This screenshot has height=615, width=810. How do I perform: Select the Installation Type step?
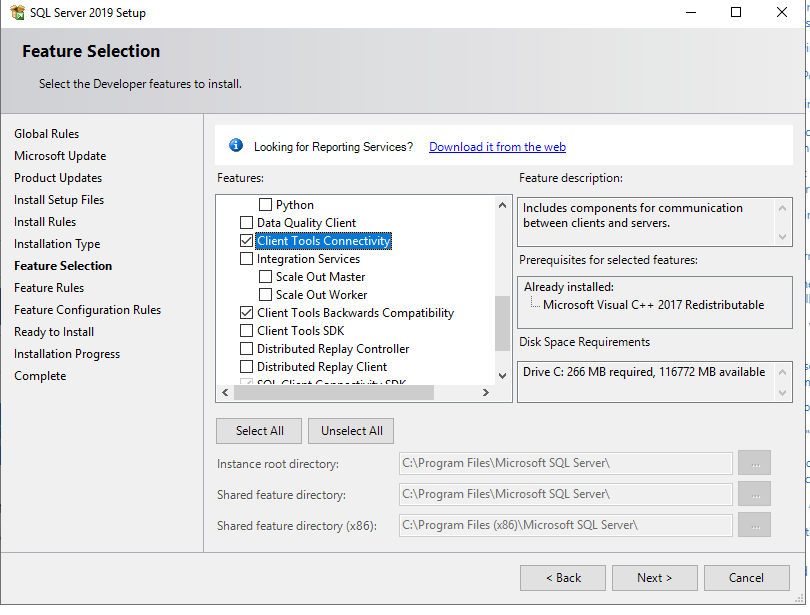pyautogui.click(x=57, y=244)
